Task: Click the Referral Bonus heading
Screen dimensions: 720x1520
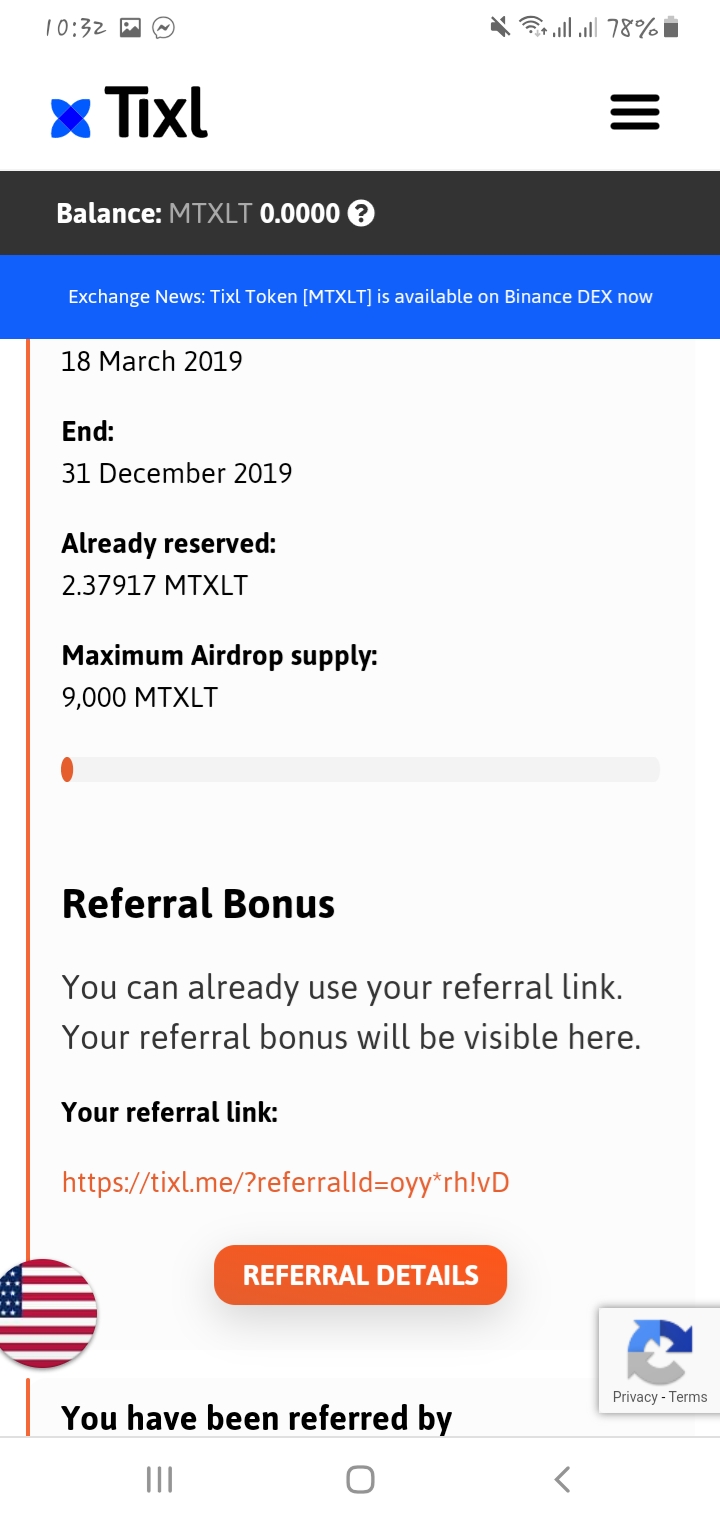Action: pyautogui.click(x=198, y=904)
